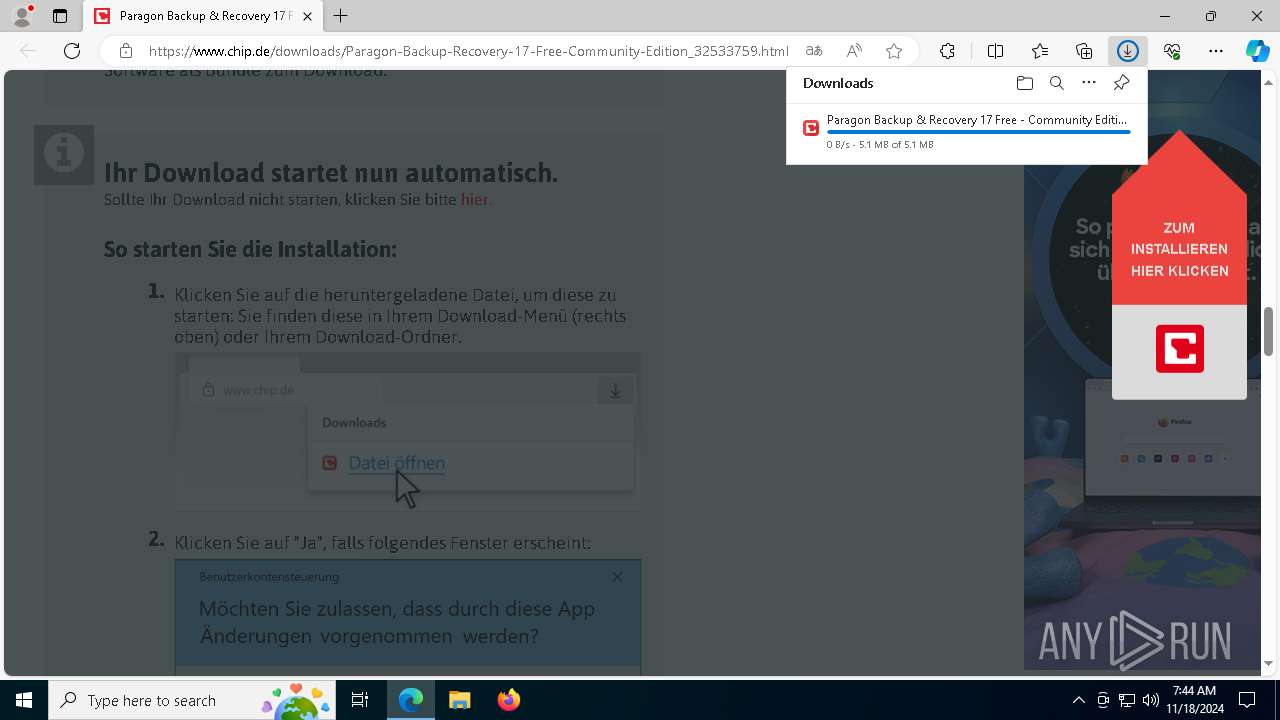
Task: Close the Paragon Backup & Recovery tab
Action: tap(308, 16)
